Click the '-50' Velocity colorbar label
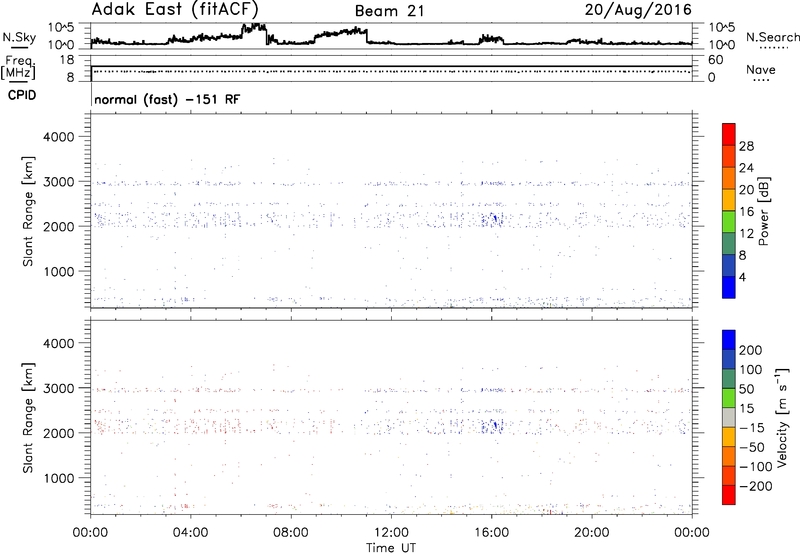The height and width of the screenshot is (554, 800). tap(752, 447)
